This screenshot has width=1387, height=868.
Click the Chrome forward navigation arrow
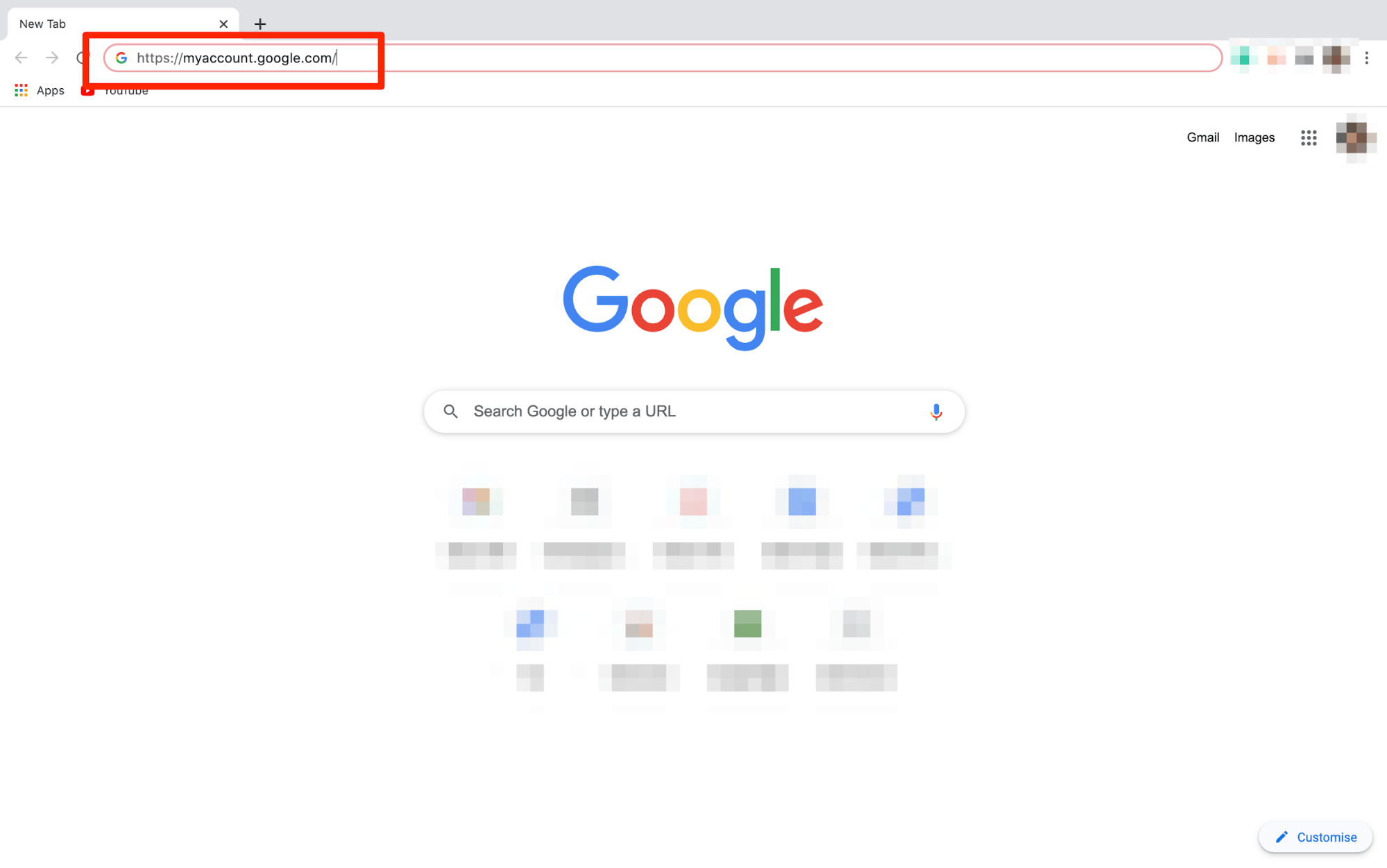pyautogui.click(x=52, y=57)
